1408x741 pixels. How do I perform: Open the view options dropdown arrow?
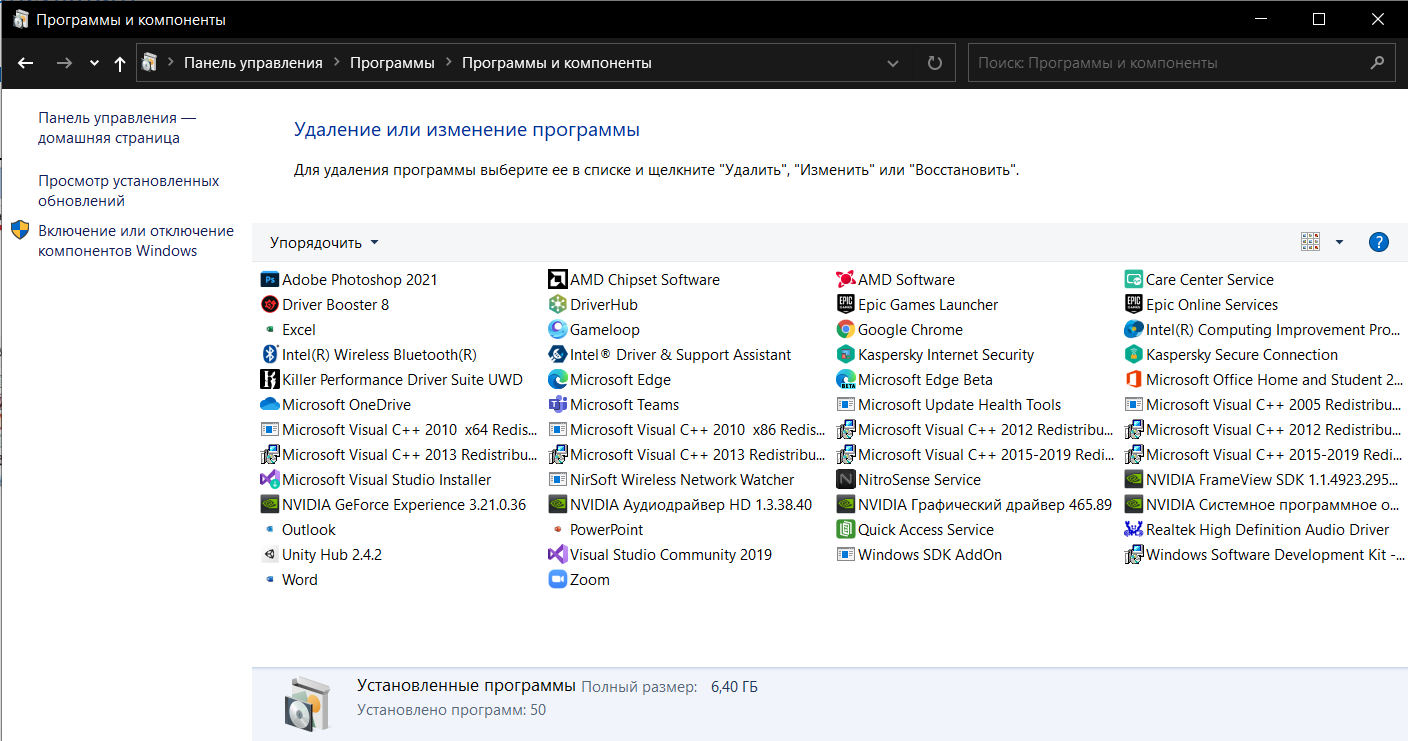[1339, 242]
